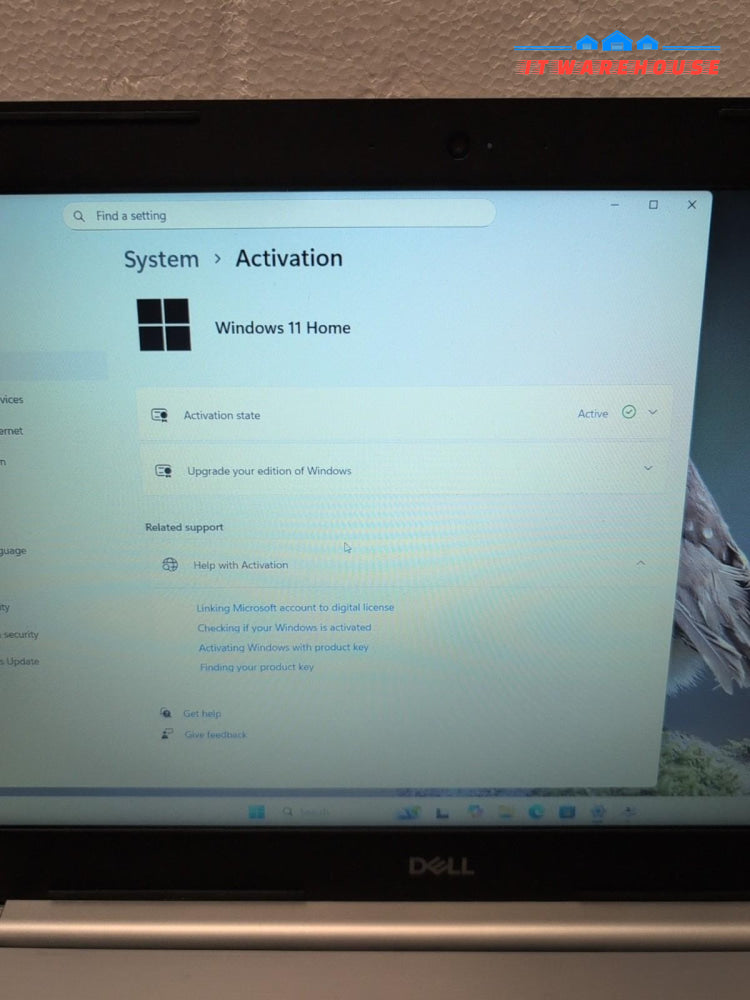Go back to System in the breadcrumb
The width and height of the screenshot is (750, 1000).
point(161,260)
